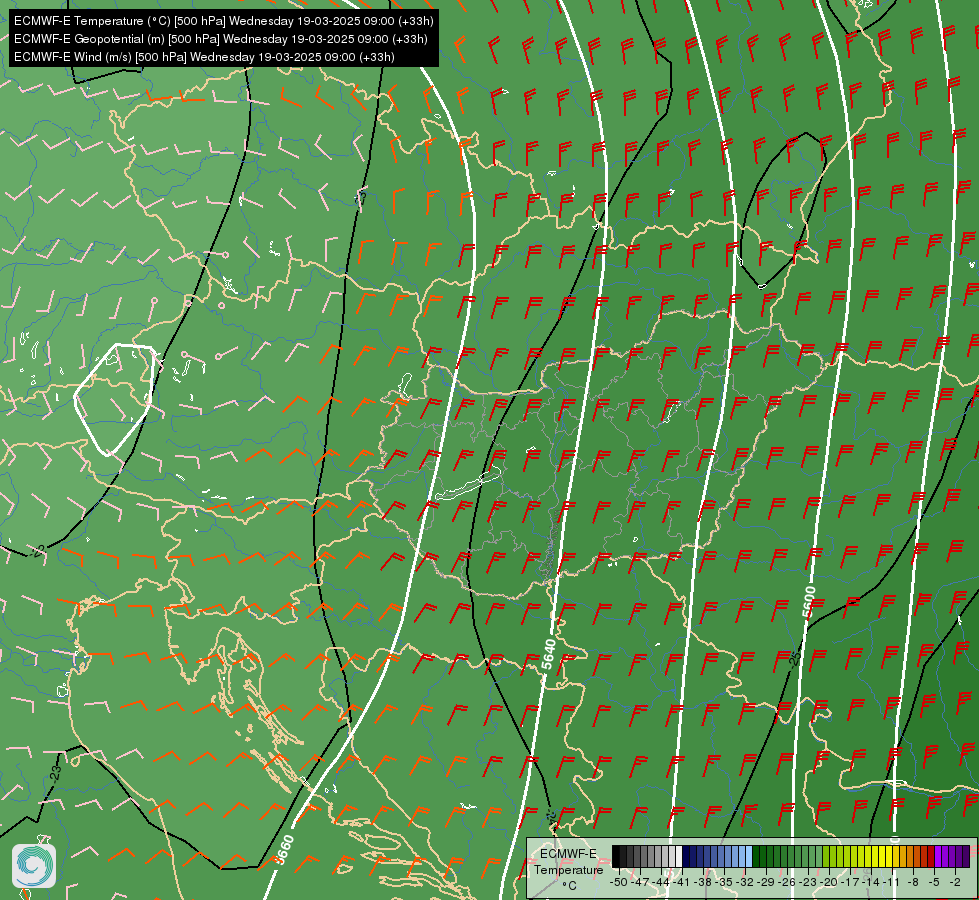Viewport: 979px width, 900px height.
Task: Select the ECMWF-E Temperature 500 hPa title line
Action: pyautogui.click(x=224, y=21)
